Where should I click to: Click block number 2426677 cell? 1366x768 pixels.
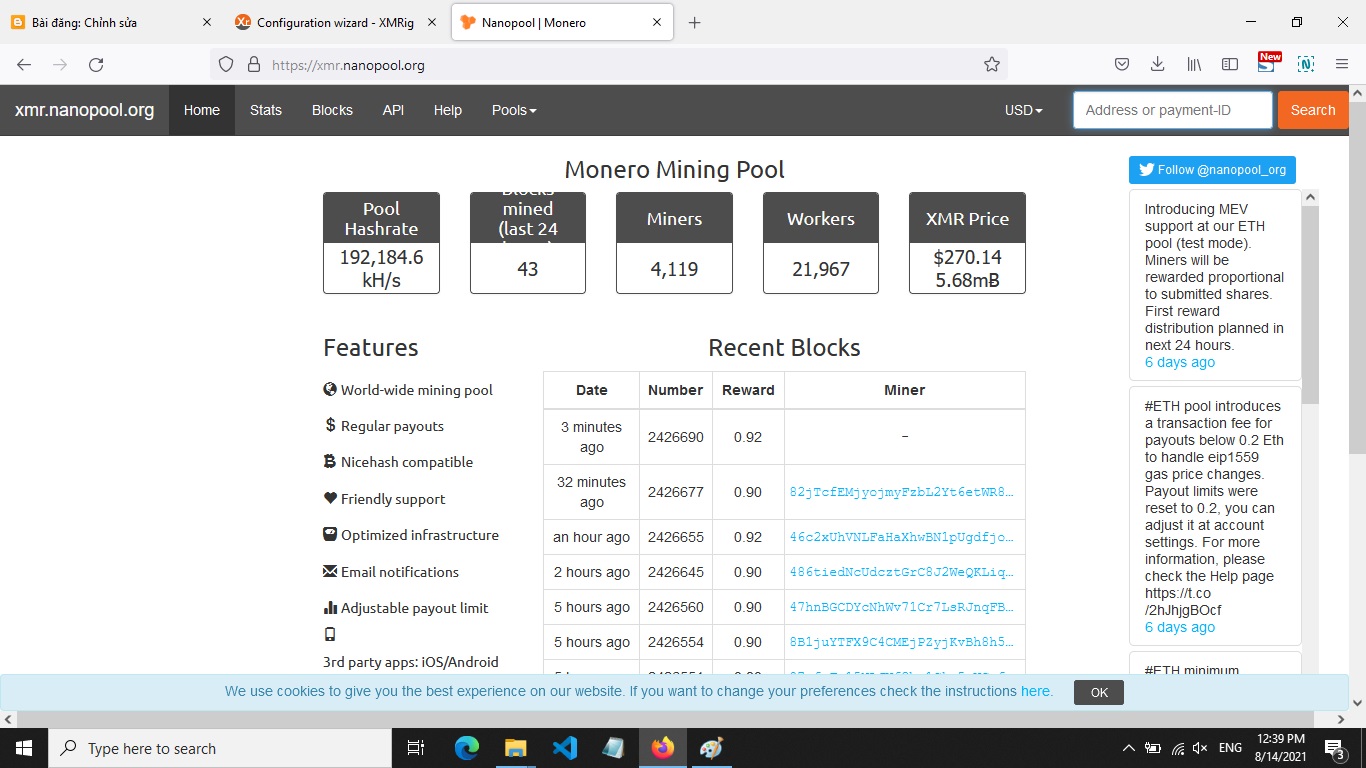pos(675,492)
